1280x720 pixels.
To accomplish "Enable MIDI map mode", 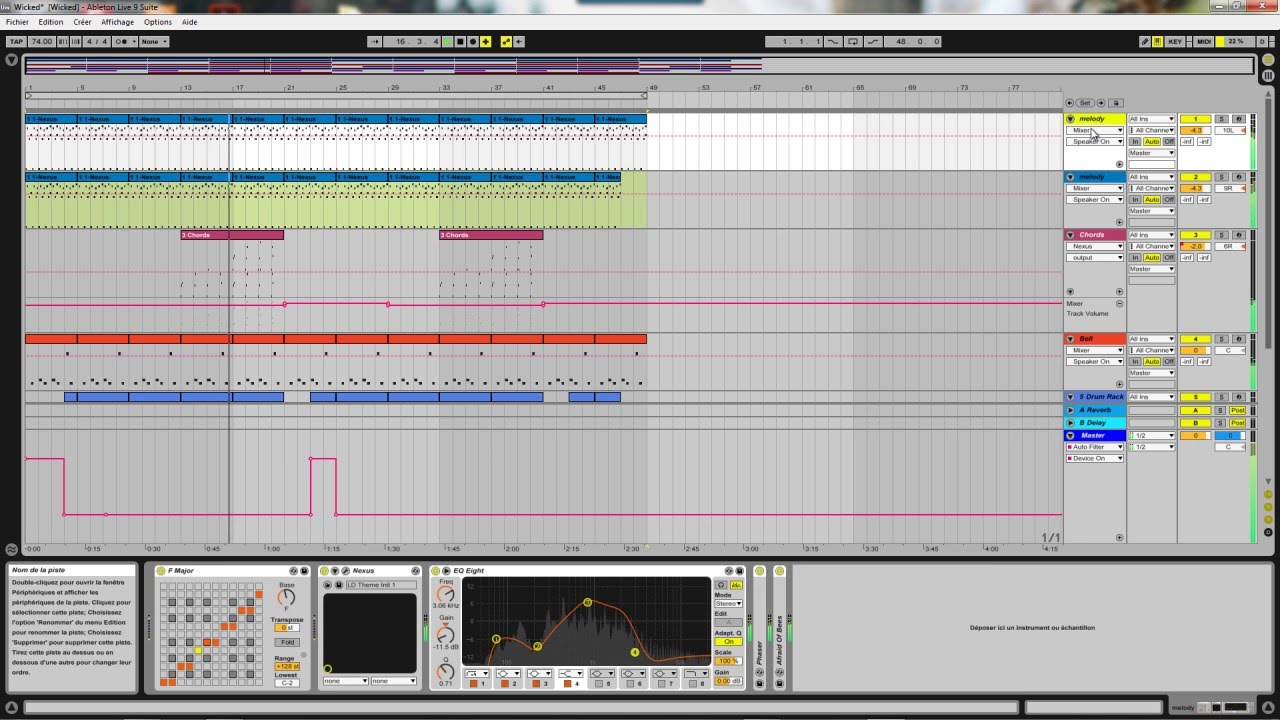I will [x=1204, y=42].
